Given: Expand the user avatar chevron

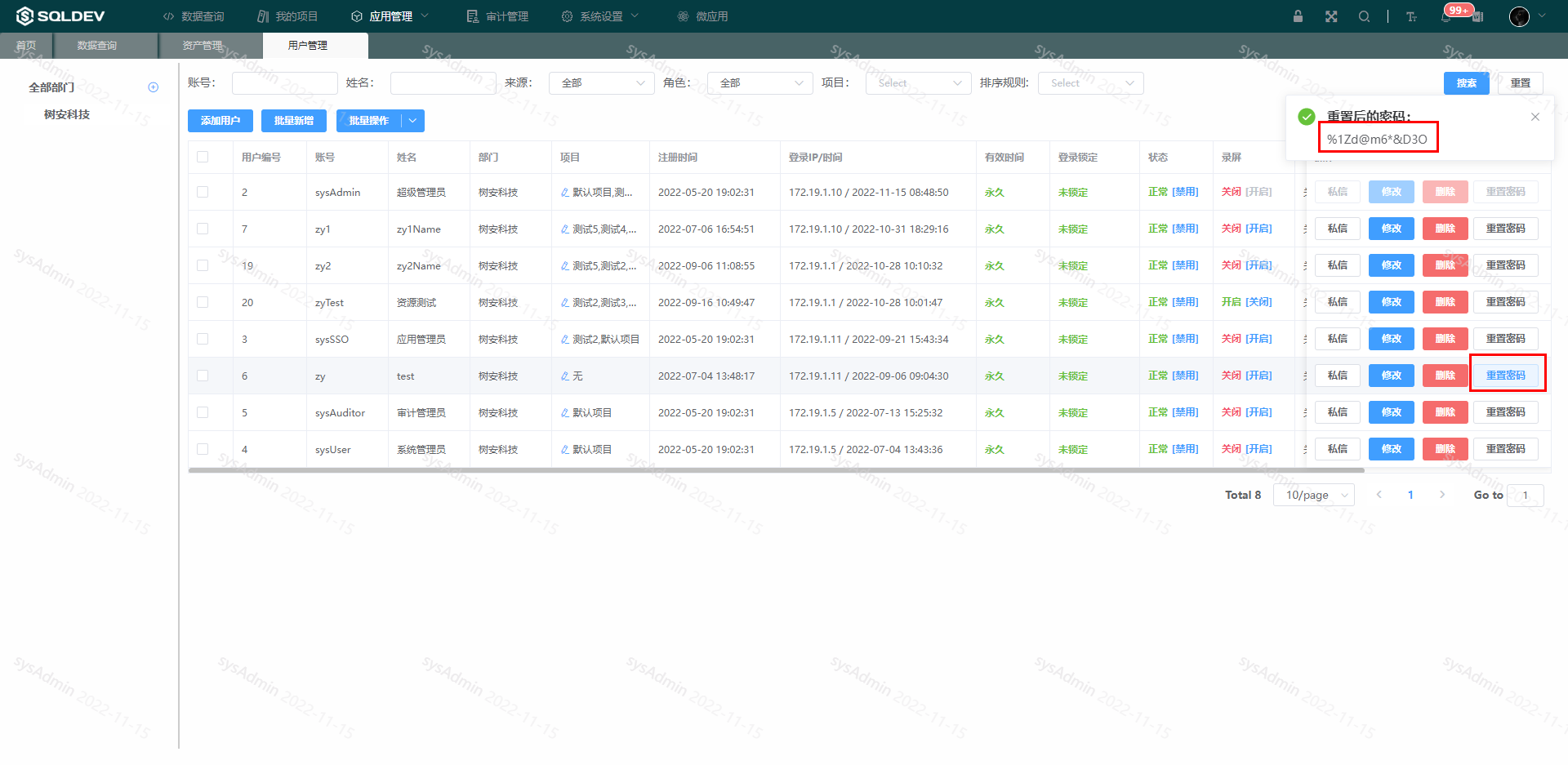Looking at the screenshot, I should coord(1542,16).
